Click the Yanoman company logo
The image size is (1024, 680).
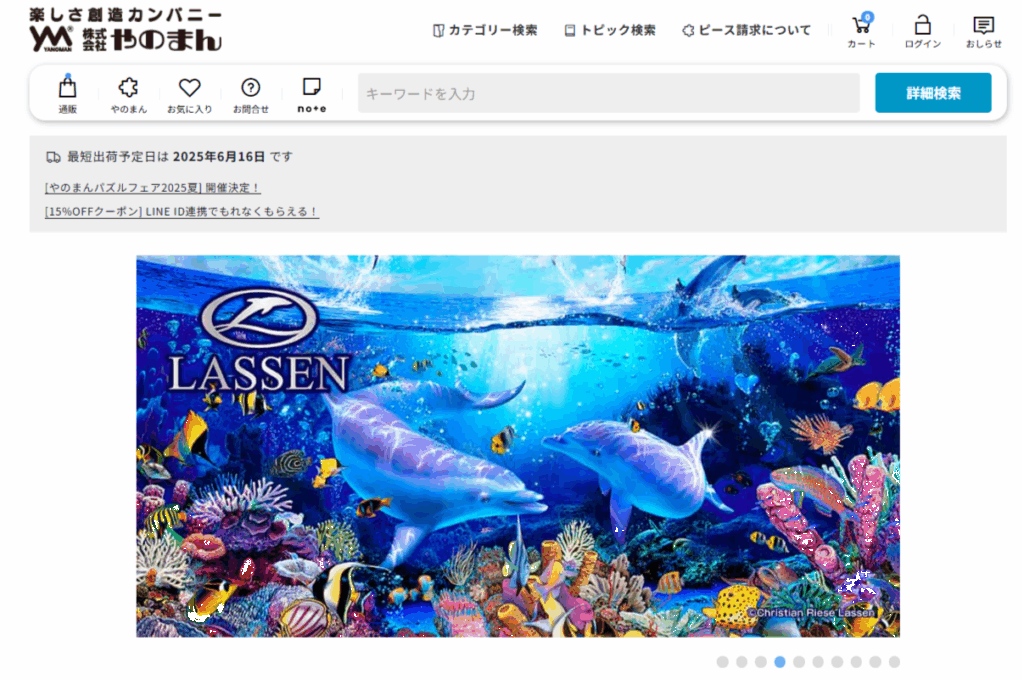(125, 30)
